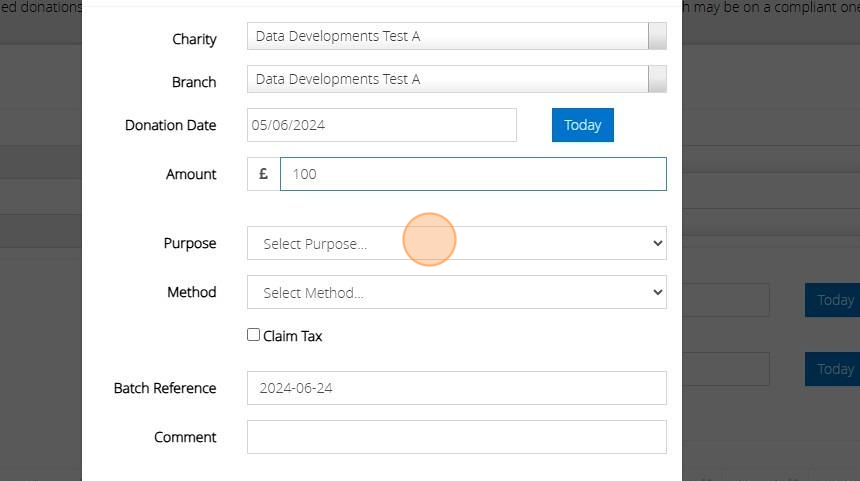The image size is (860, 481).
Task: Click the Branch field text box
Action: (x=447, y=79)
